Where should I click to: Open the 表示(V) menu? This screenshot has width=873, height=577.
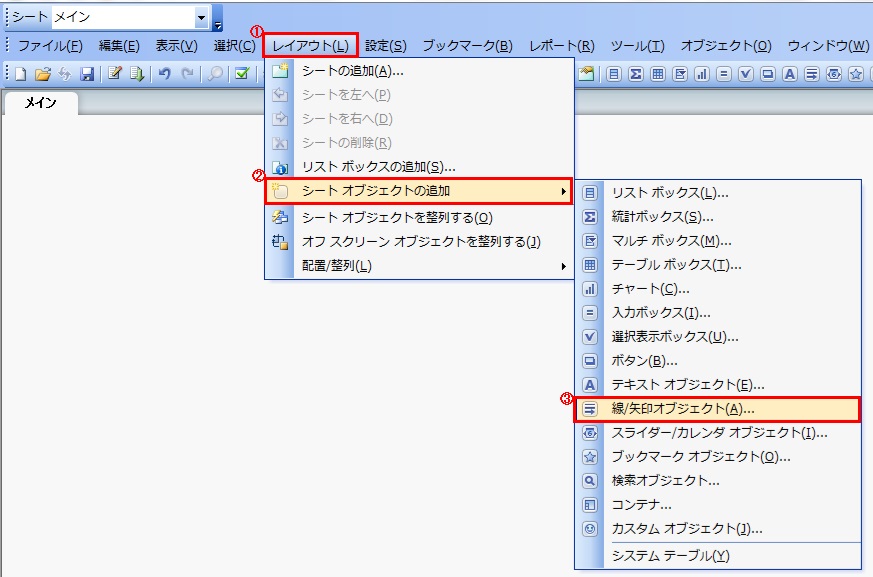[176, 46]
